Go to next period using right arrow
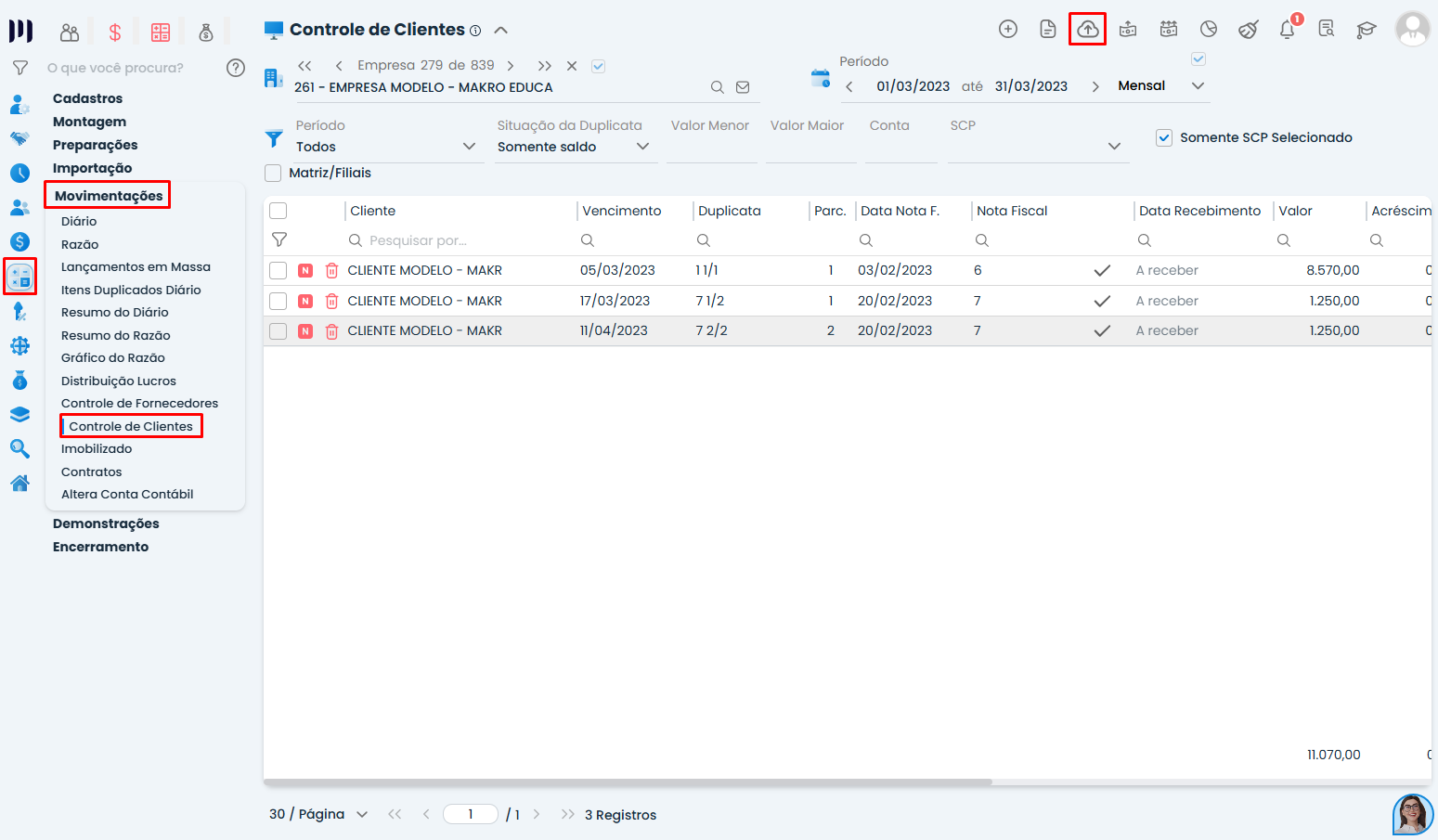The image size is (1438, 840). 1095,86
